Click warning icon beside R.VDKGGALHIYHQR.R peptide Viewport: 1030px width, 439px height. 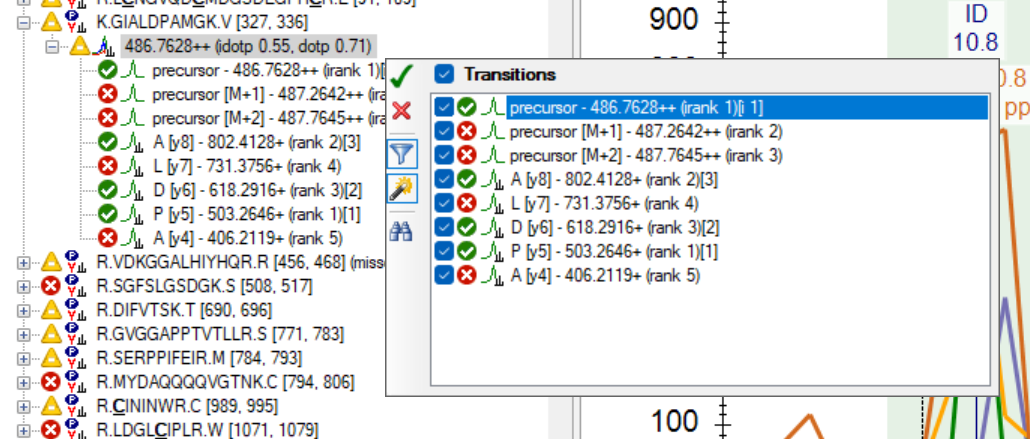(x=50, y=262)
